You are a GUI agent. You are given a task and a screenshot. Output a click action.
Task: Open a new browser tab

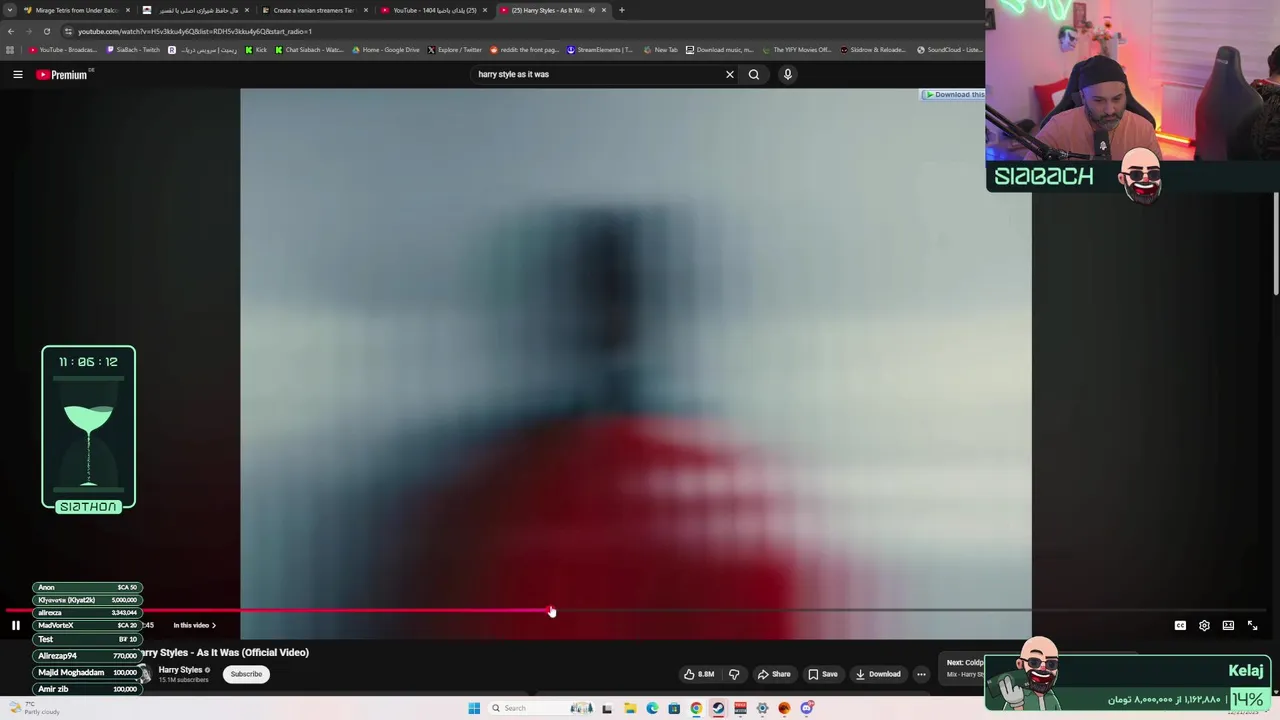pos(622,10)
